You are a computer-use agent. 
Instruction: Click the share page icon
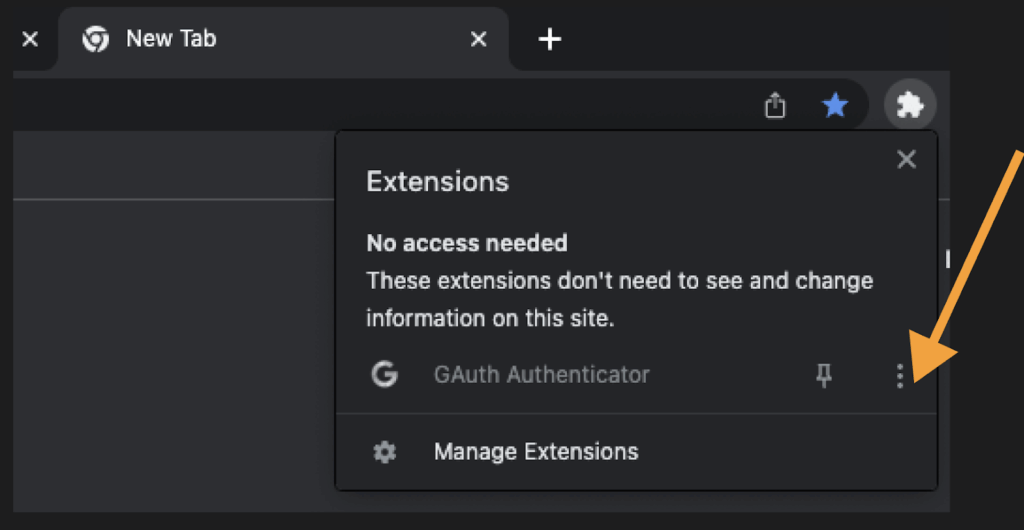(775, 105)
